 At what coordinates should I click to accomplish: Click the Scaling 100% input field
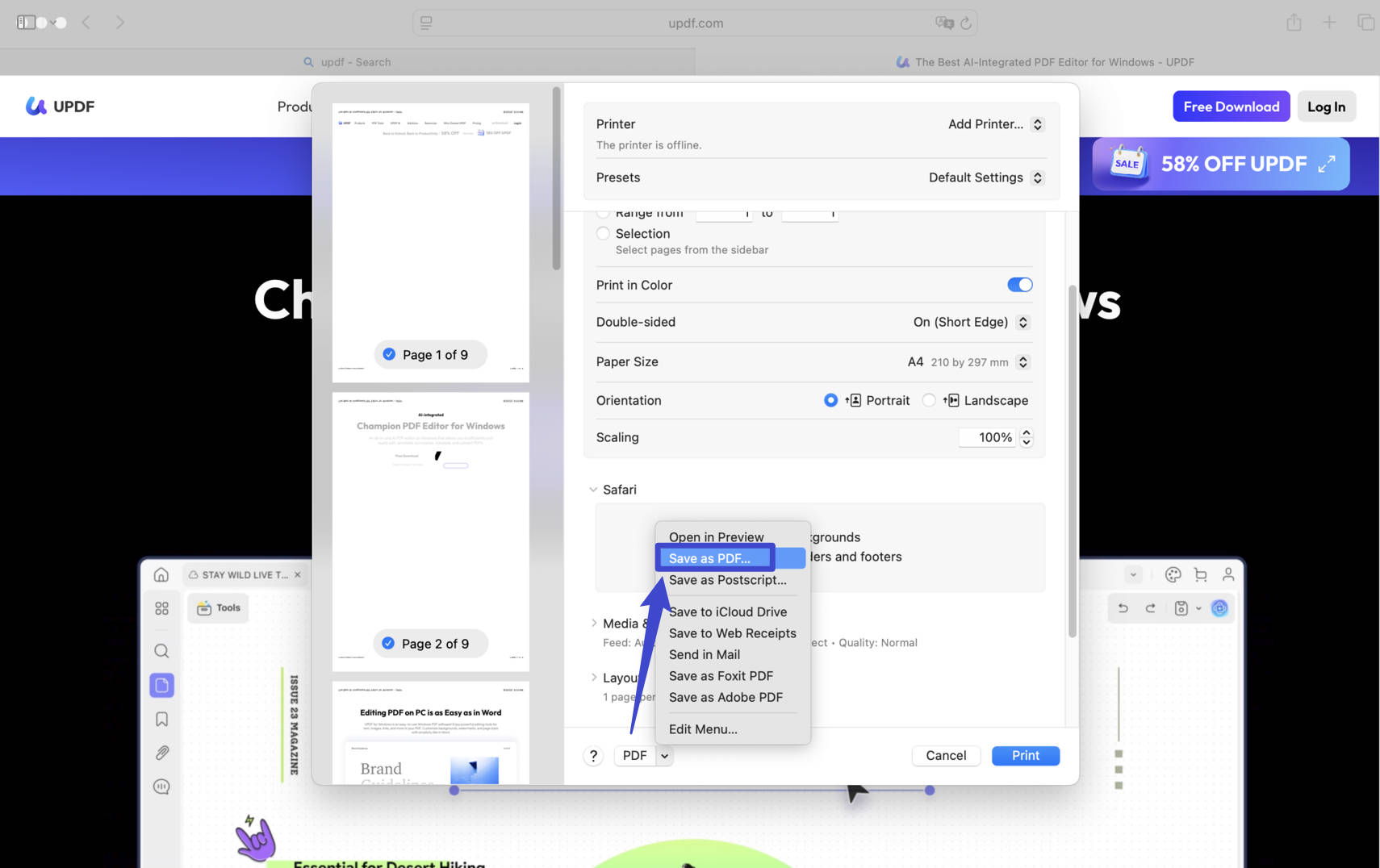click(x=987, y=437)
